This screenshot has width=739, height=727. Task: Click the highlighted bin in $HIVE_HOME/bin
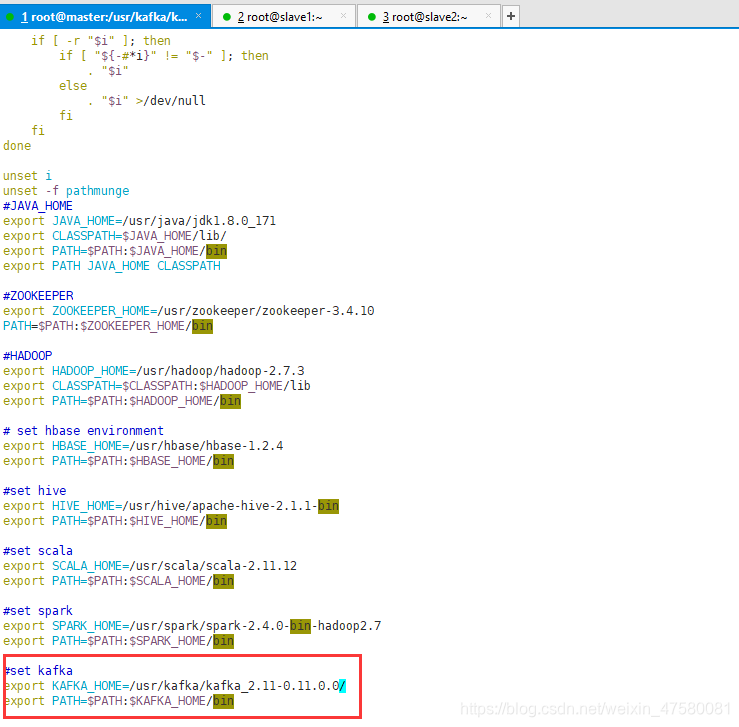(216, 521)
